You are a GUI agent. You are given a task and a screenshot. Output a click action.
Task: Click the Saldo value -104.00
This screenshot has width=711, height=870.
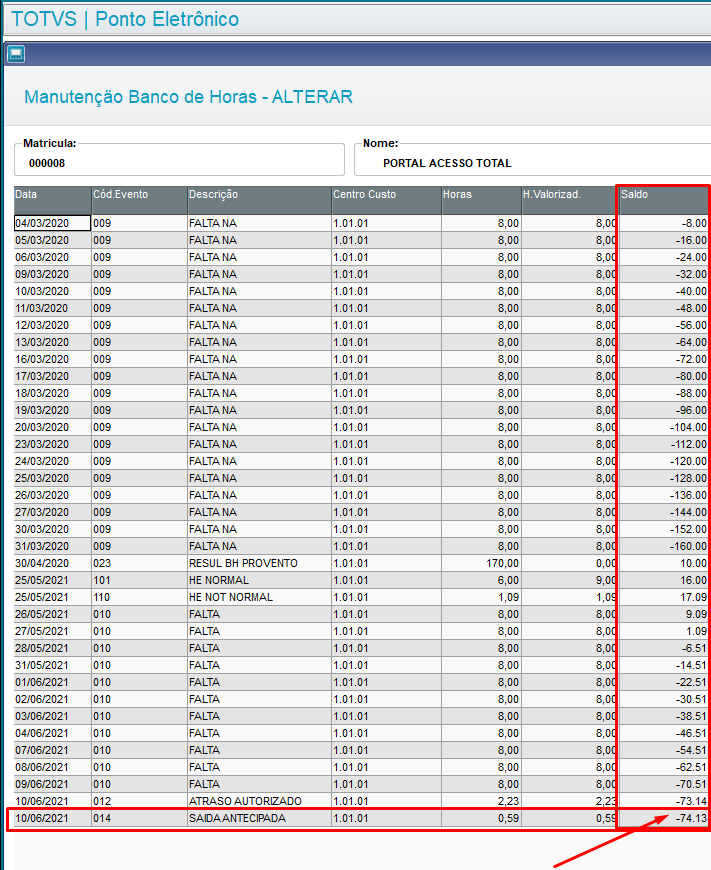pyautogui.click(x=688, y=427)
